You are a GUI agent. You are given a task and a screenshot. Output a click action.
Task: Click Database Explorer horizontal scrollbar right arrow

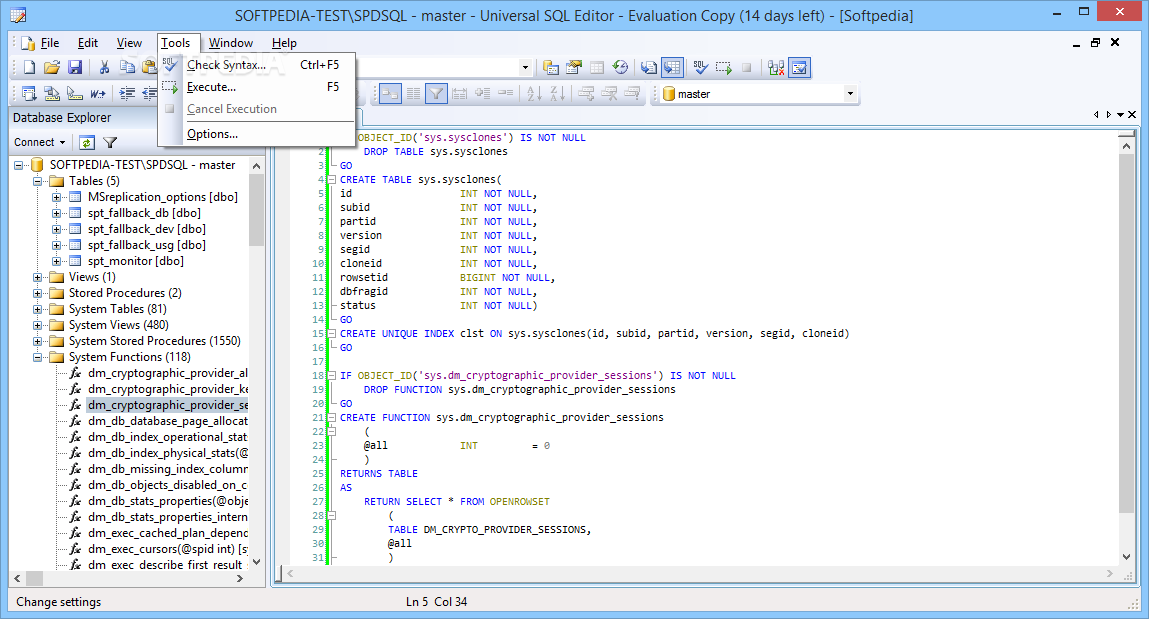pos(240,579)
